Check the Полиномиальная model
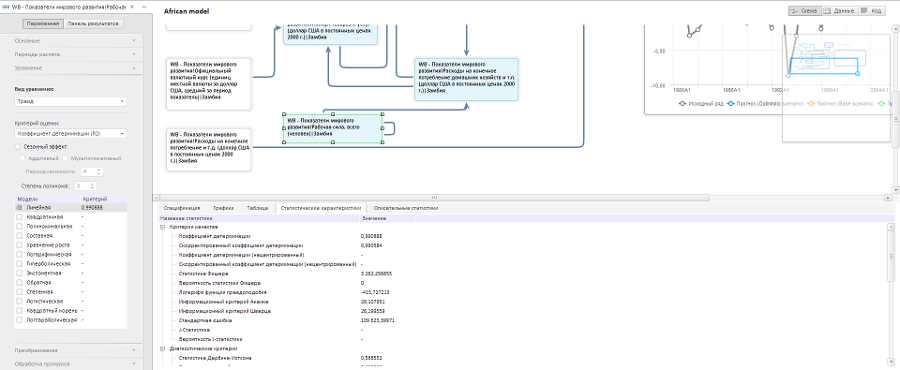900x370 pixels. [x=20, y=226]
